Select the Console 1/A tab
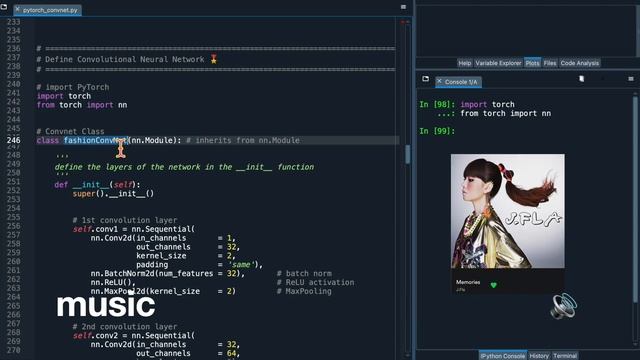Viewport: 640px width, 360px height. [459, 82]
